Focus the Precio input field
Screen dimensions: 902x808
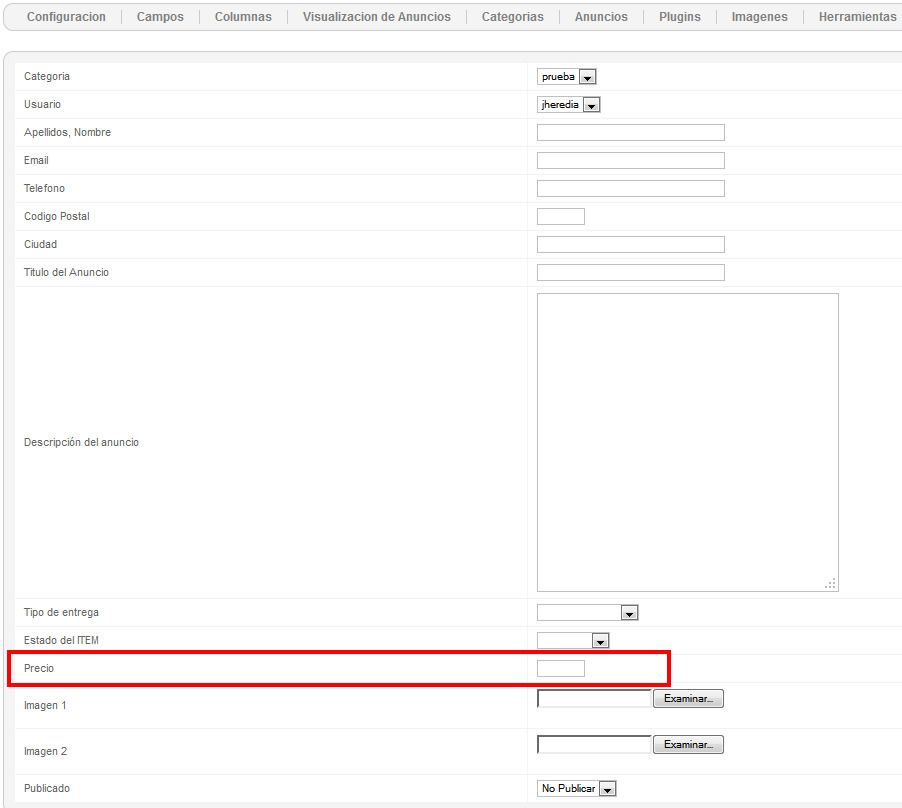[x=561, y=668]
